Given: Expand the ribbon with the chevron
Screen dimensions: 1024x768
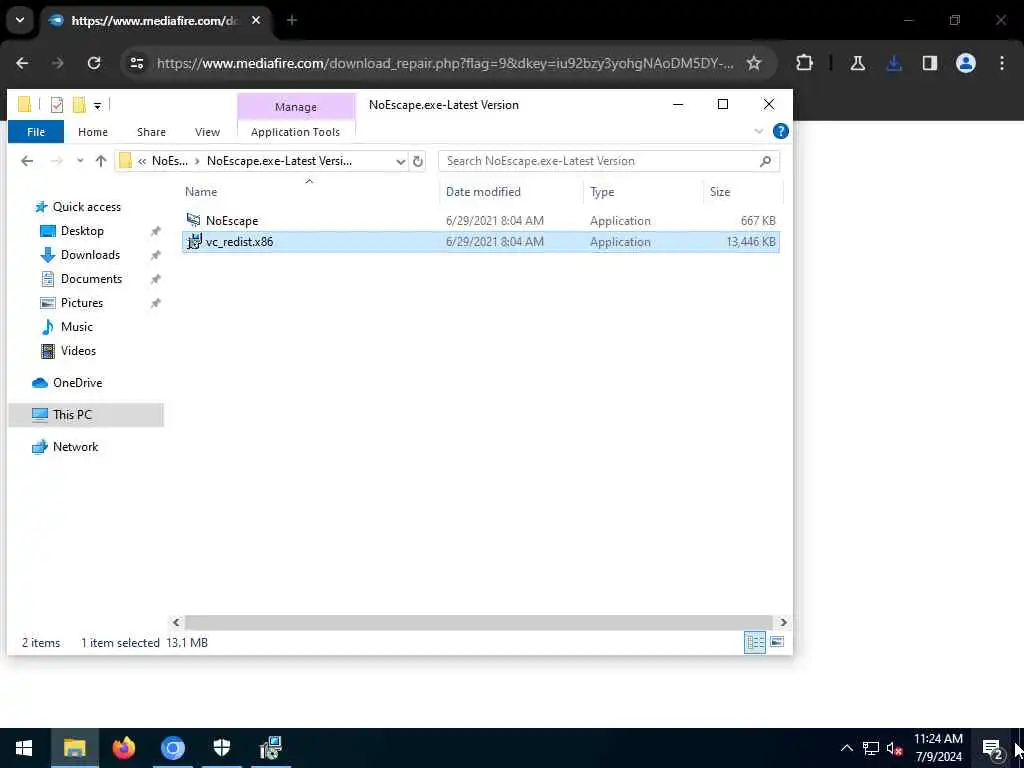Looking at the screenshot, I should [759, 131].
